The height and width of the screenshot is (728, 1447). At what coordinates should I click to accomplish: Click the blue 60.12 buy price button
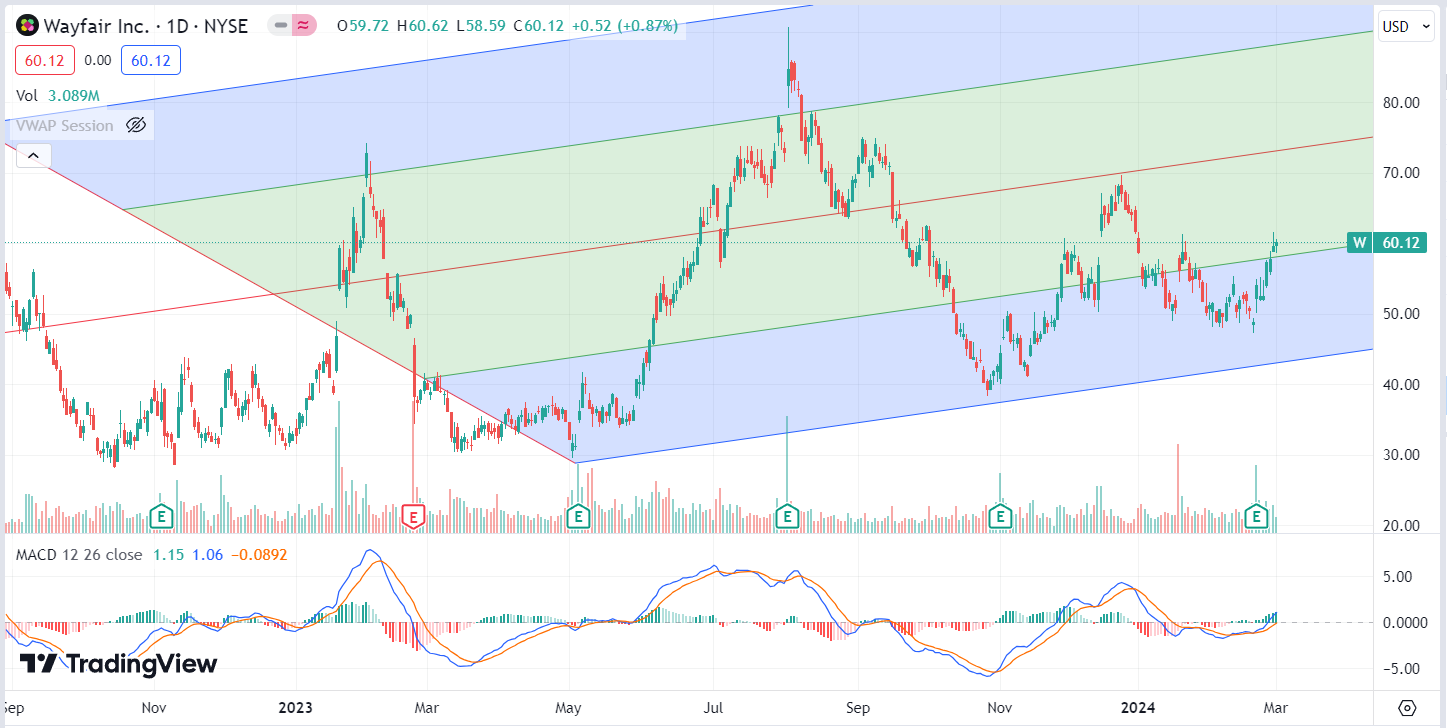[151, 61]
